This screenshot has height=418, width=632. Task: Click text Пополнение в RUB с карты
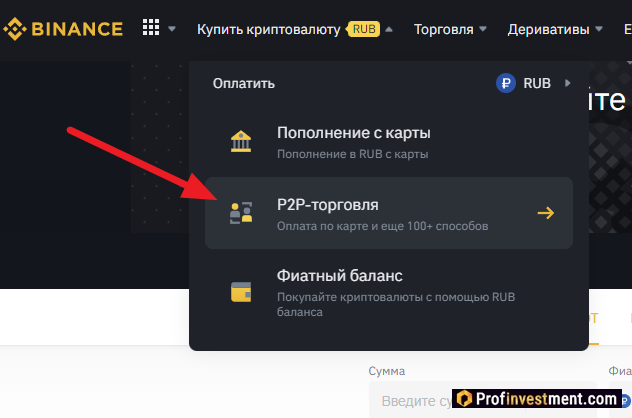coord(353,154)
